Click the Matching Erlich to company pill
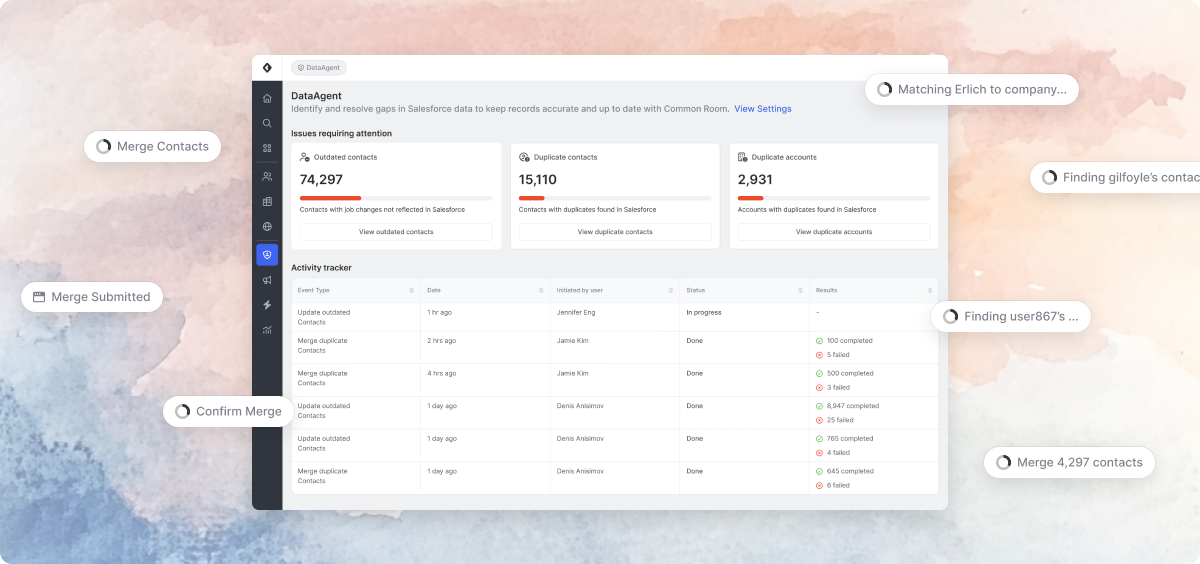Screen dimensions: 1200x564 coord(972,89)
